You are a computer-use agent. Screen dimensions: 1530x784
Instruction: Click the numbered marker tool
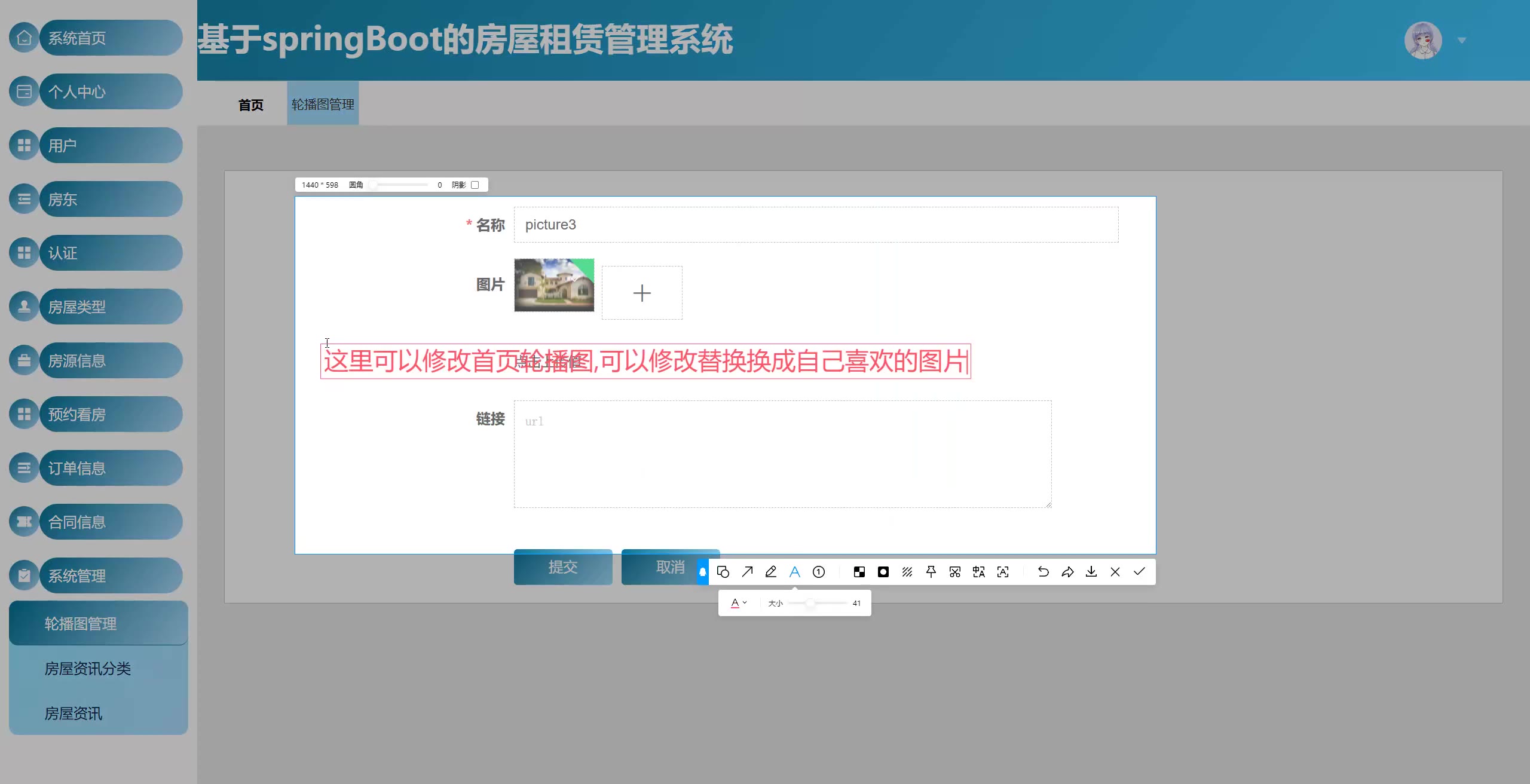[819, 572]
